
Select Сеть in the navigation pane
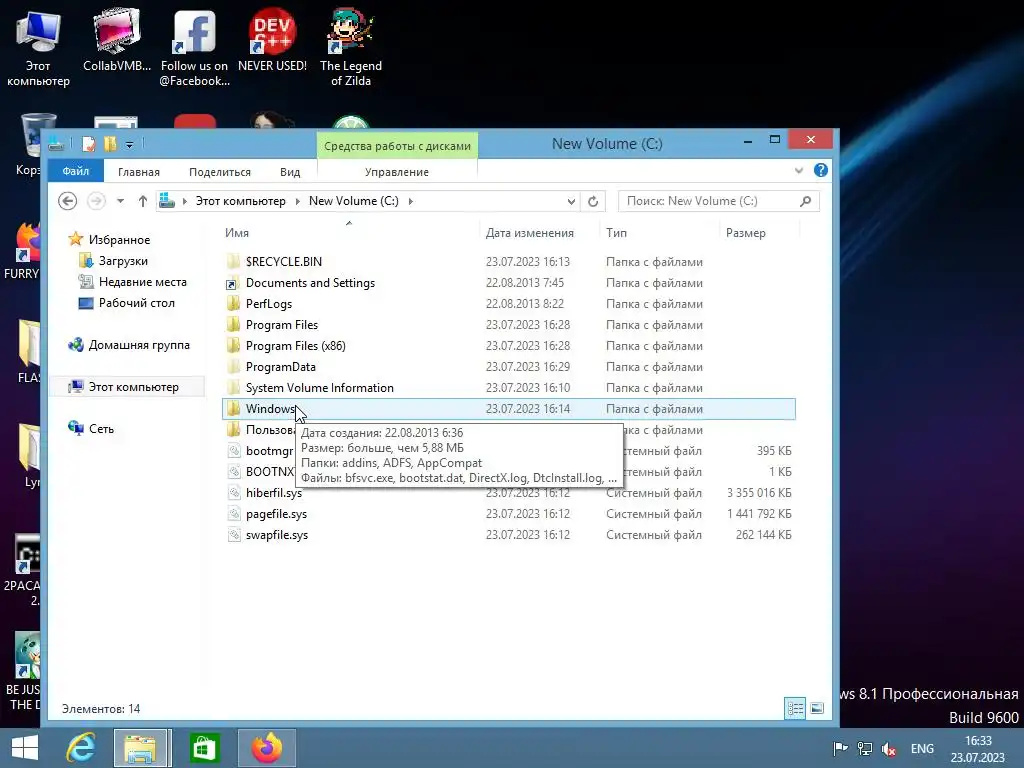click(101, 428)
